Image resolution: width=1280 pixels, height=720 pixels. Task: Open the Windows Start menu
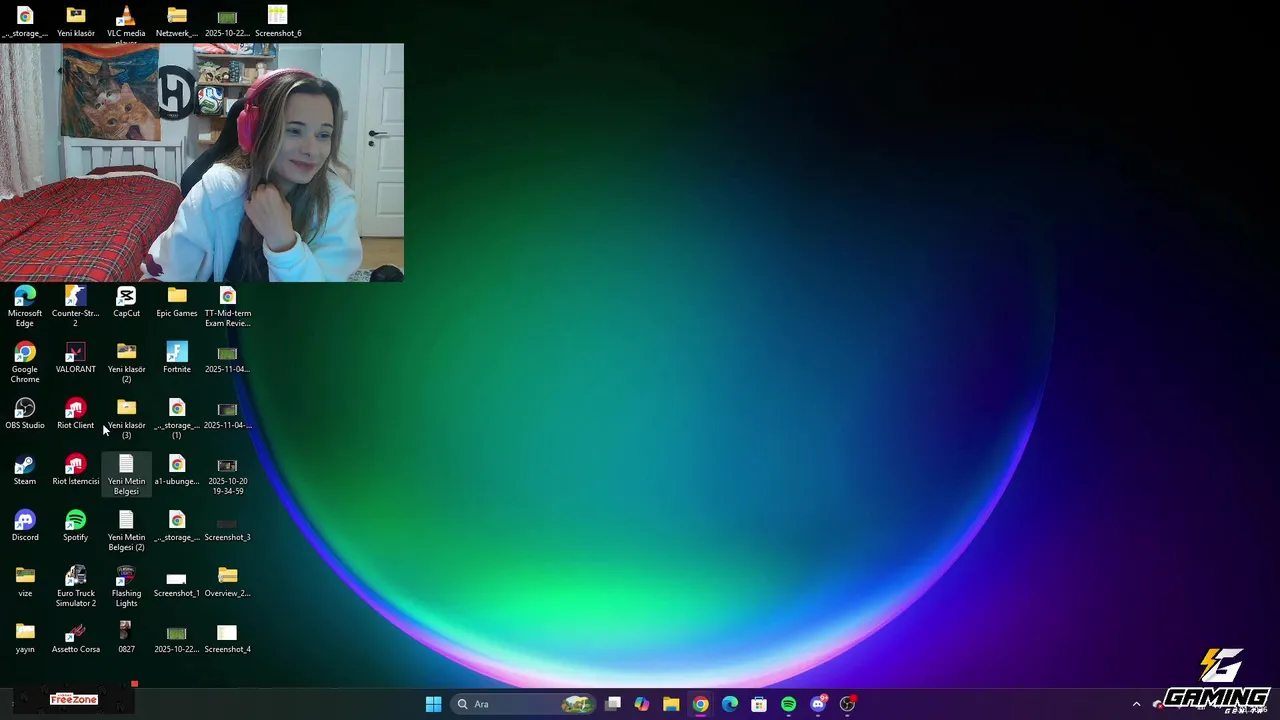(x=433, y=704)
